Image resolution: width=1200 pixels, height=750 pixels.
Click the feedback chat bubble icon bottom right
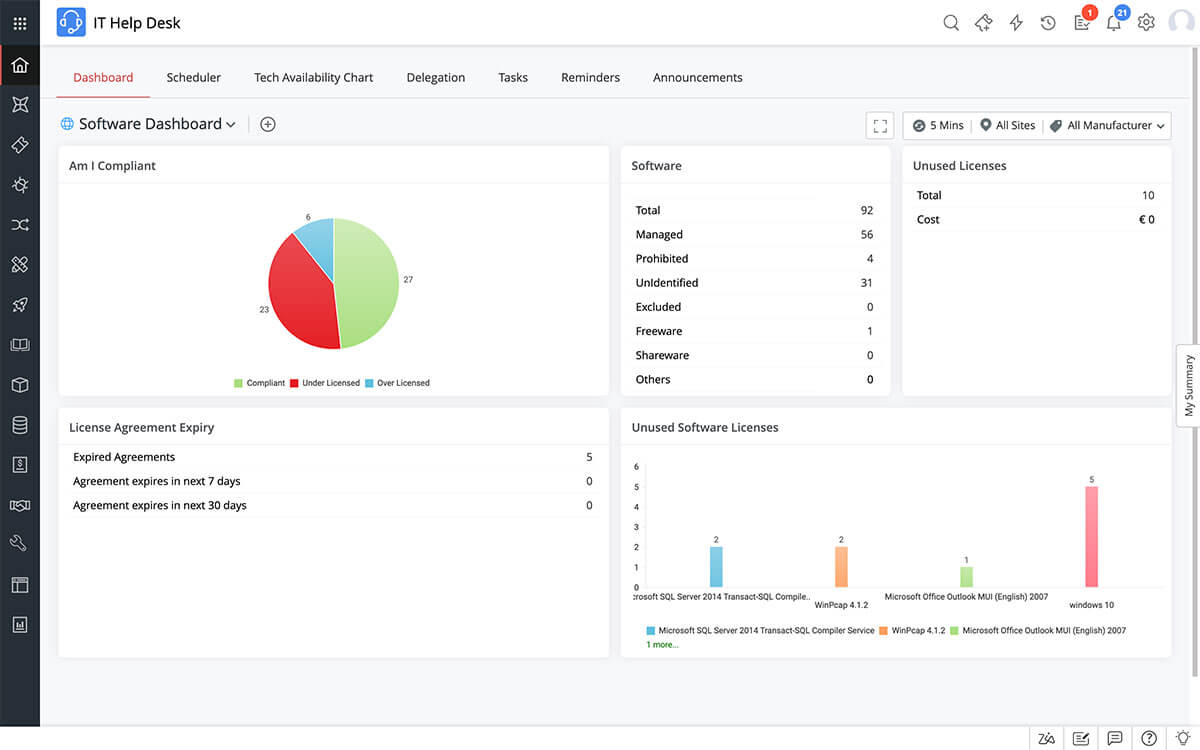click(1114, 738)
